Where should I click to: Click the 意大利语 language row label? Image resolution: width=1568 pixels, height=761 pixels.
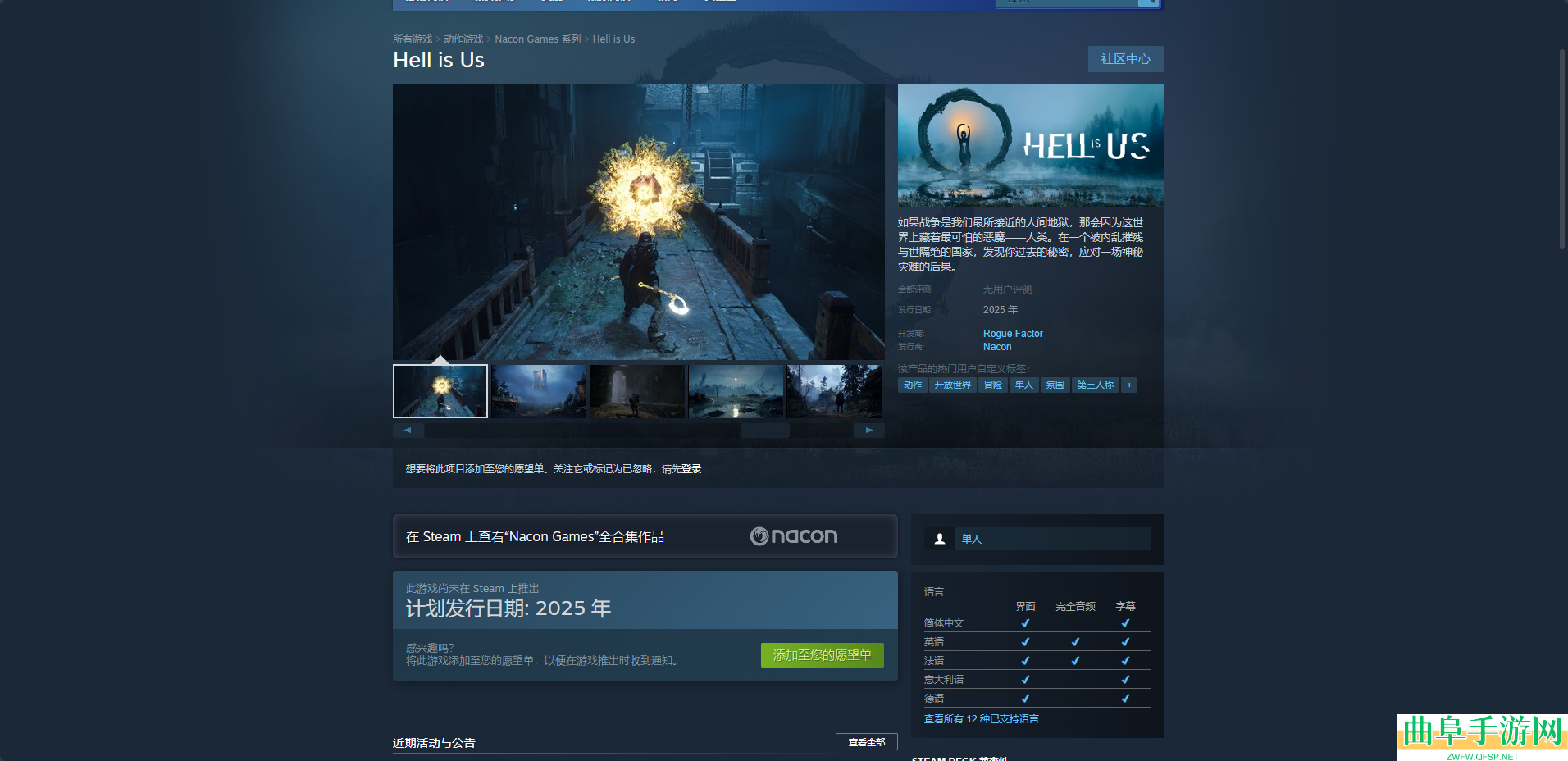(944, 680)
